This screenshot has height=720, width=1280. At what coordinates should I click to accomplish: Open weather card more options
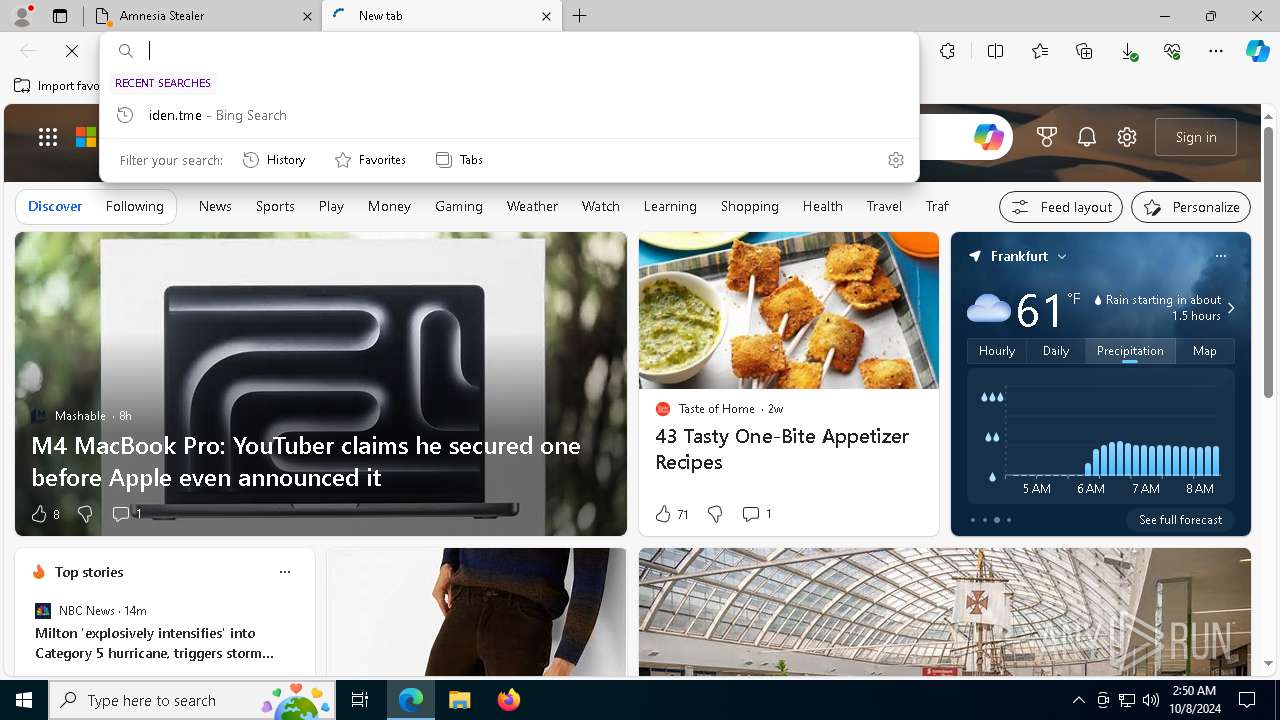(1221, 256)
